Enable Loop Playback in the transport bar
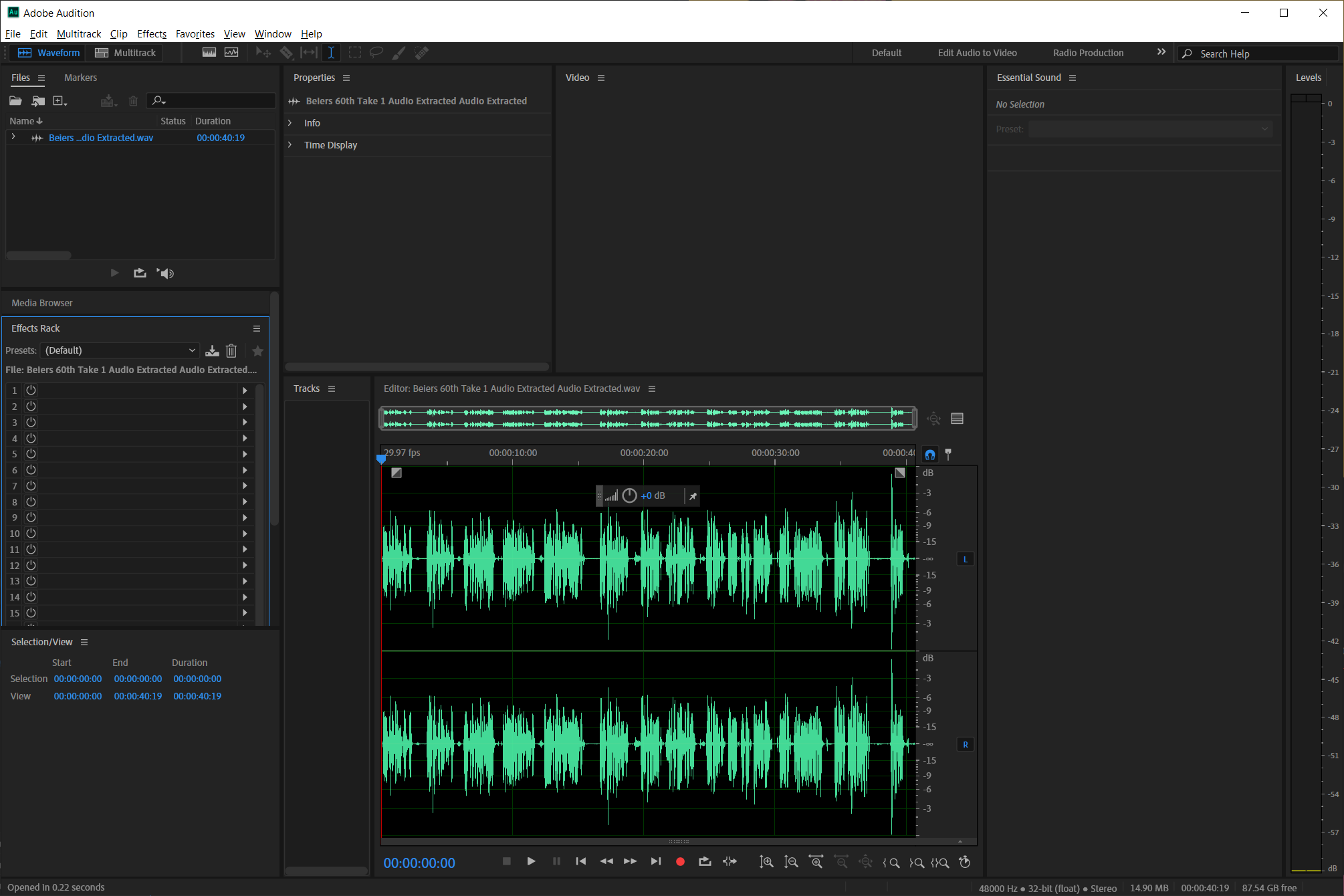This screenshot has width=1344, height=896. click(x=705, y=862)
